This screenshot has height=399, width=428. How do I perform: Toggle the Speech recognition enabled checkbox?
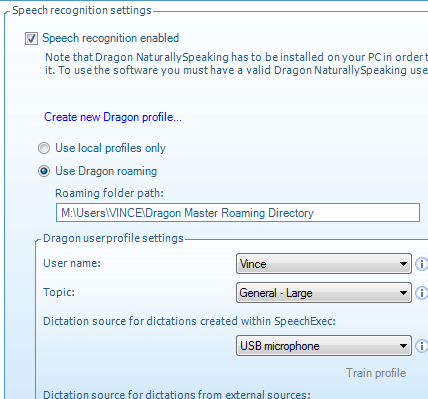31,38
